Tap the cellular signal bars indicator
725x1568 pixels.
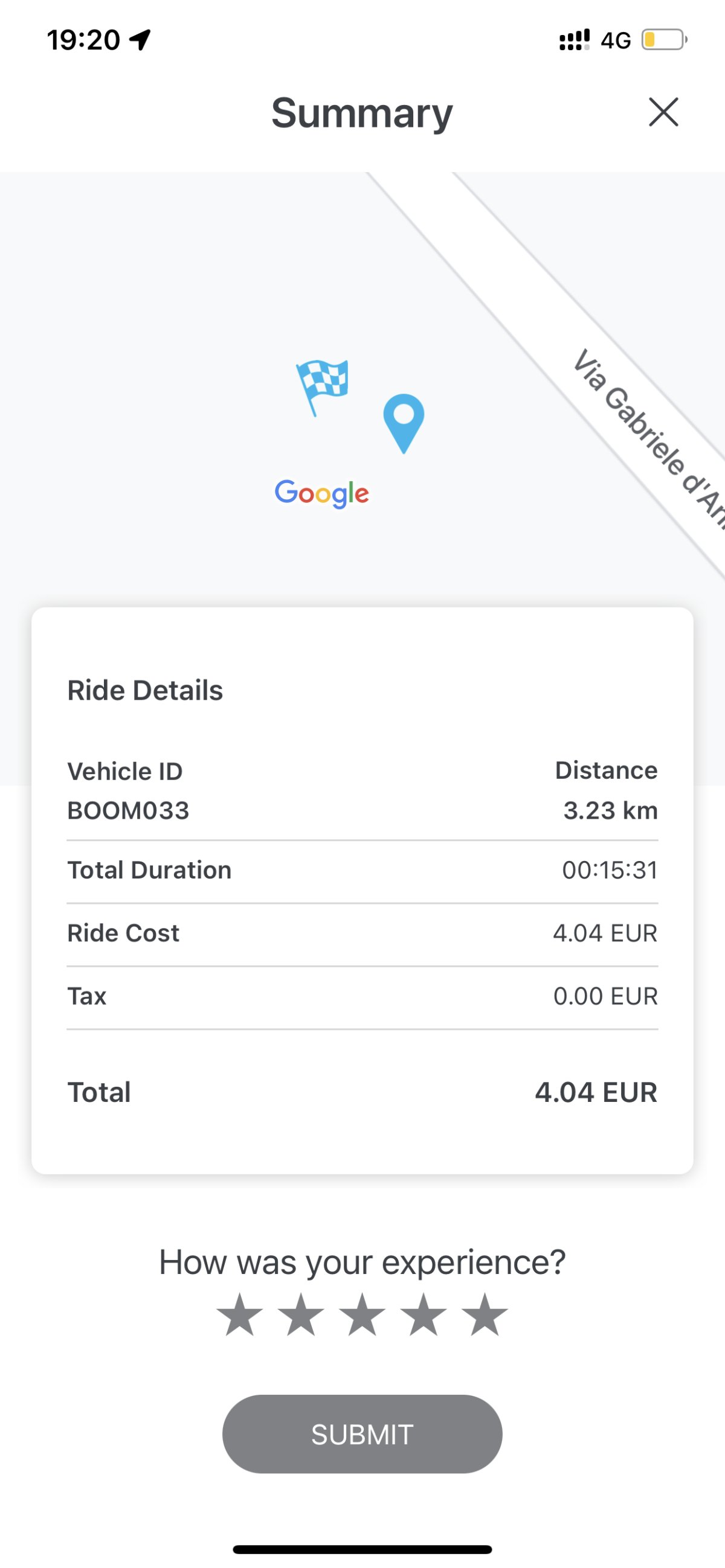(x=574, y=40)
